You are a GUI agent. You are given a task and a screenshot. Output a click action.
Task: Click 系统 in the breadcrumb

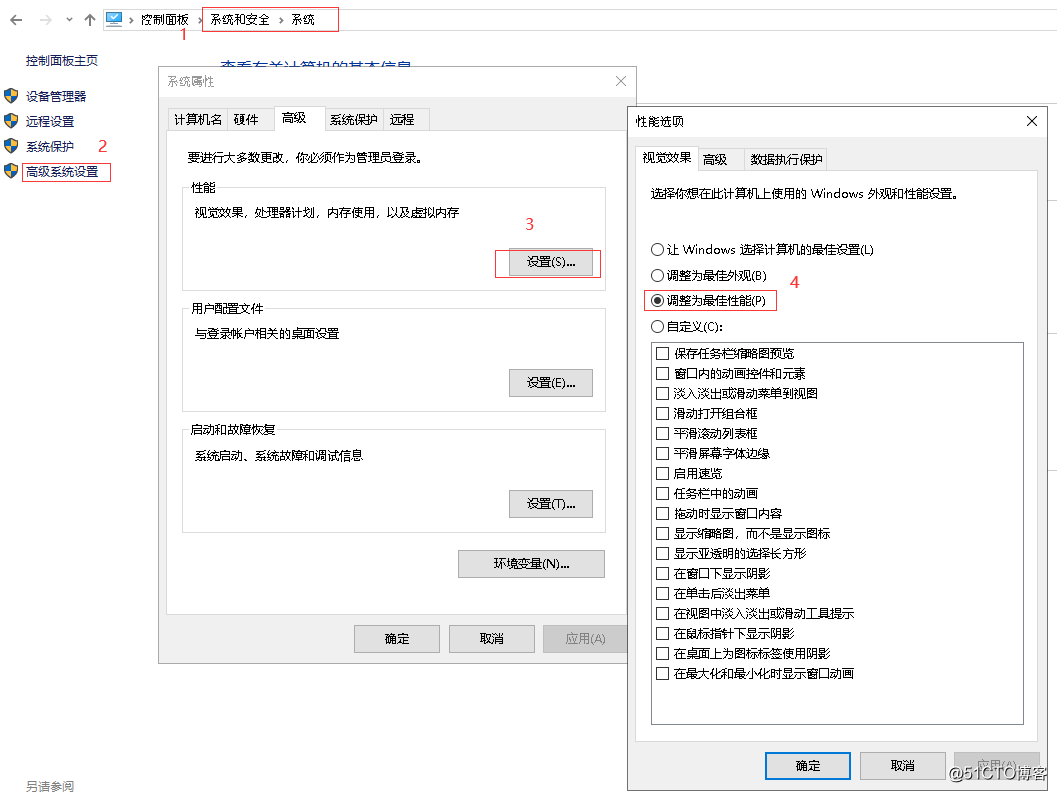pyautogui.click(x=303, y=20)
